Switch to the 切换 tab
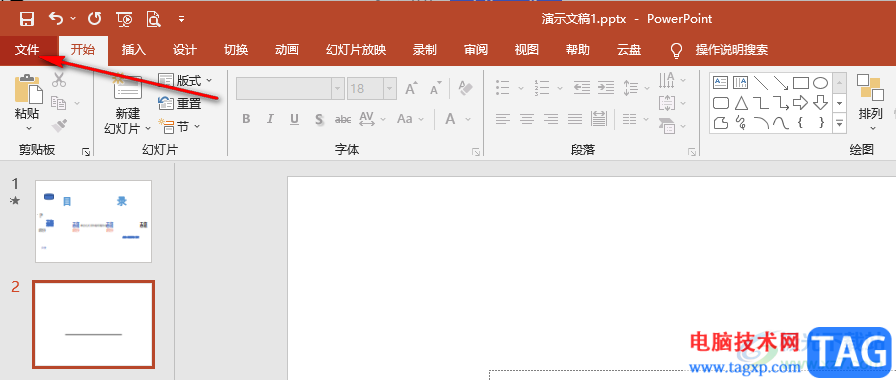Viewport: 896px width, 380px height. [235, 50]
